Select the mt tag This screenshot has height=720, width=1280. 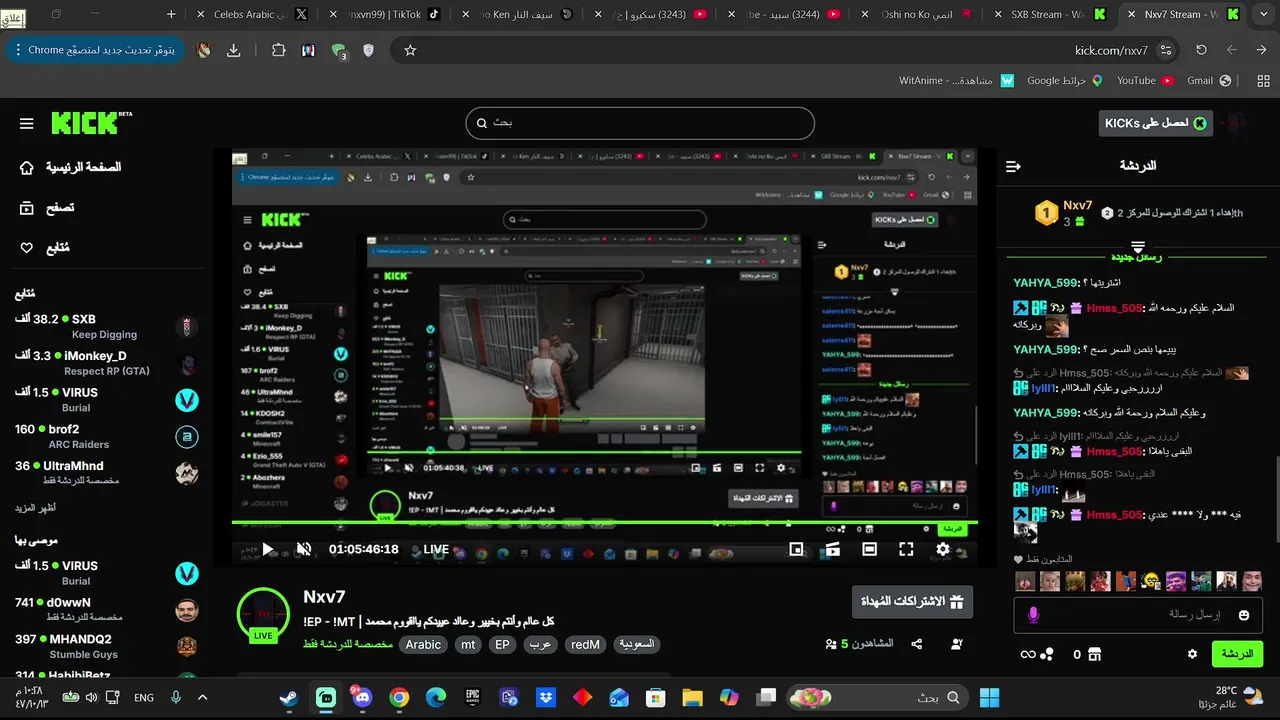468,645
